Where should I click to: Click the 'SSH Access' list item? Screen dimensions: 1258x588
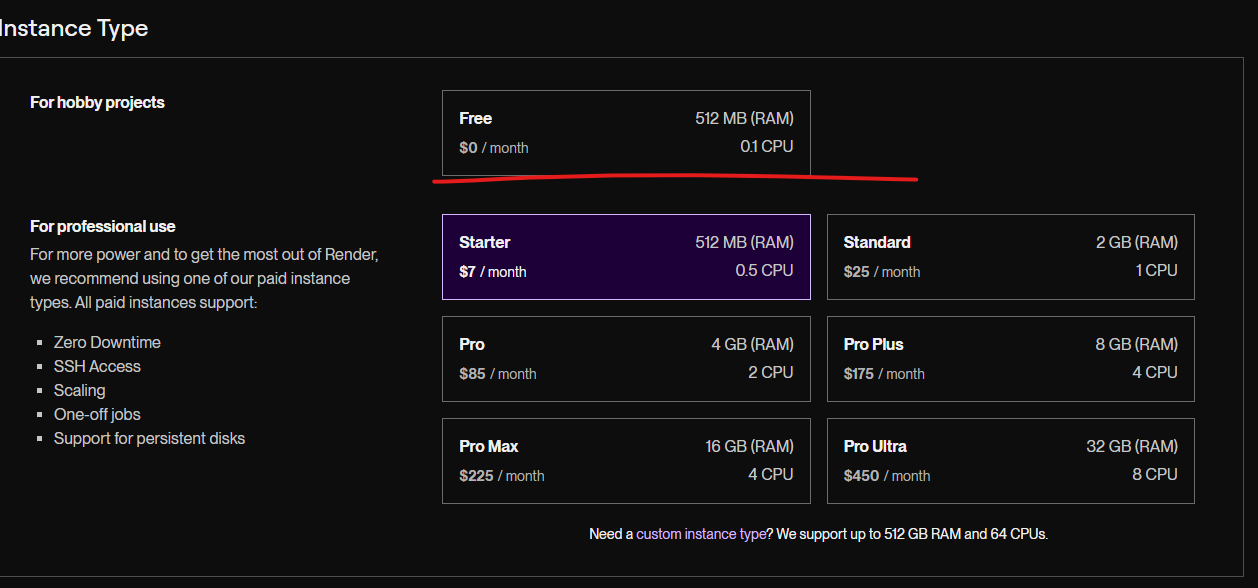click(97, 366)
